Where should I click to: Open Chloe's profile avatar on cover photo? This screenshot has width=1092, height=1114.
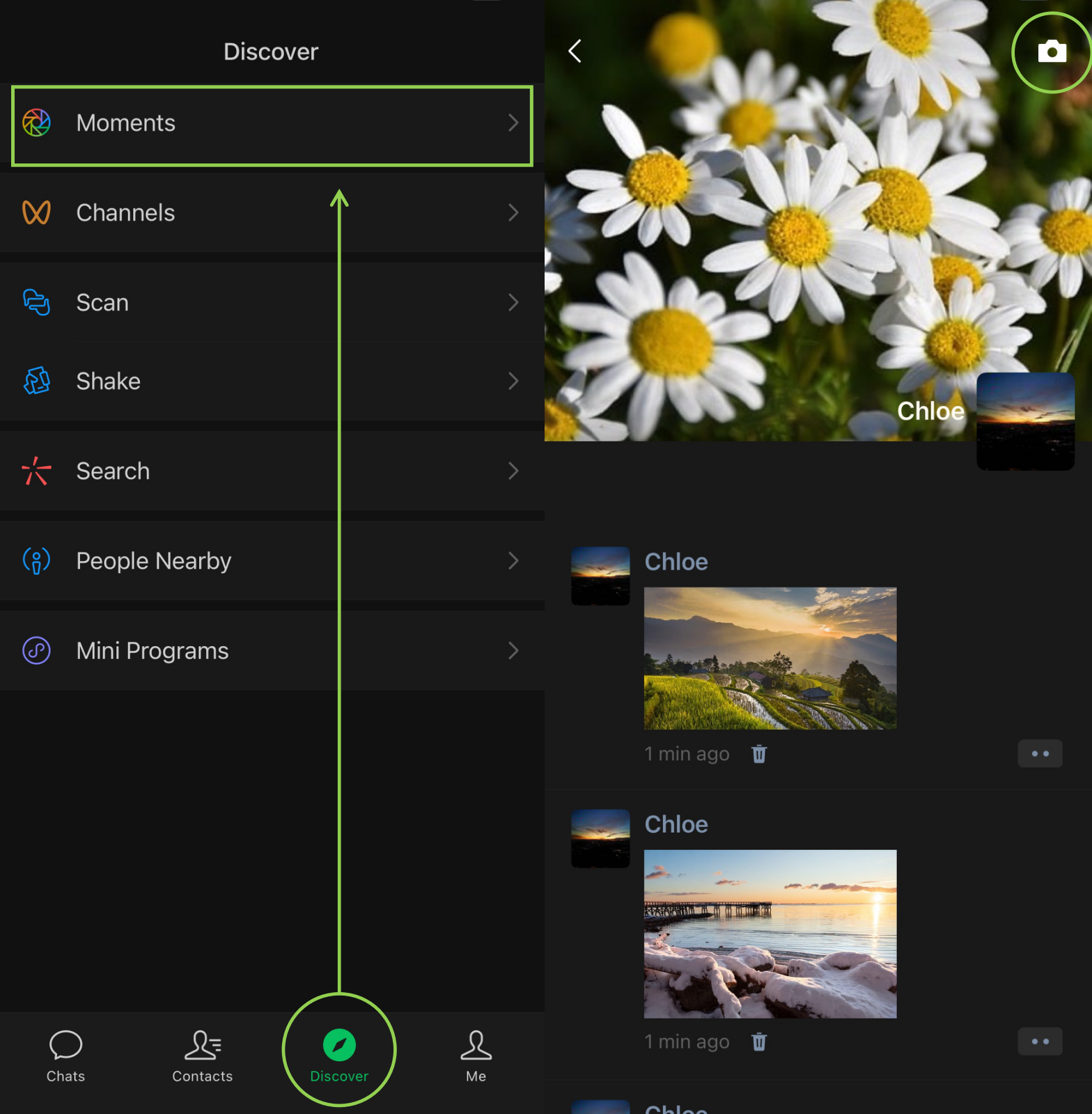(1024, 421)
